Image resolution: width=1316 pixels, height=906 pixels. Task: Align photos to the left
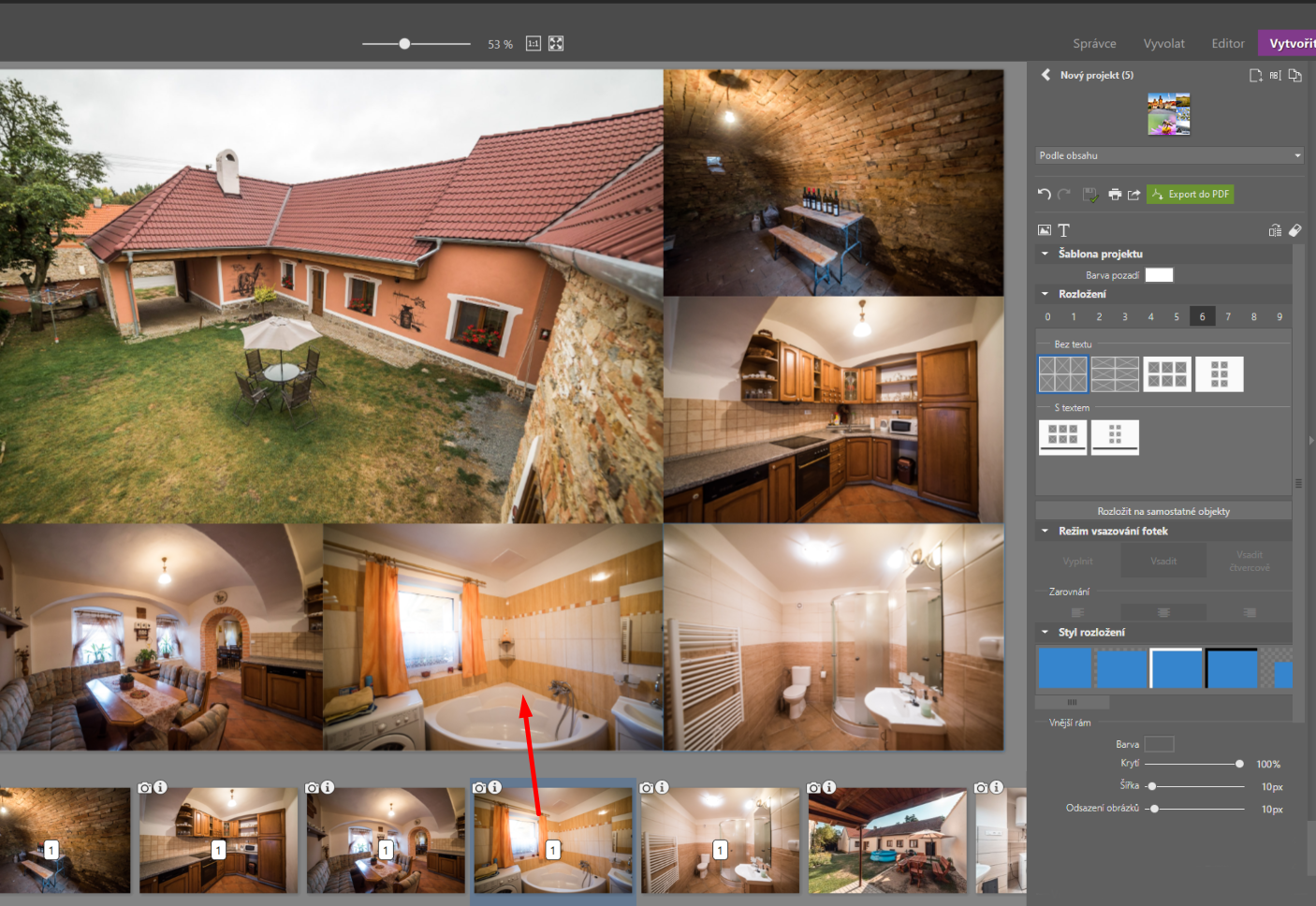1078,612
